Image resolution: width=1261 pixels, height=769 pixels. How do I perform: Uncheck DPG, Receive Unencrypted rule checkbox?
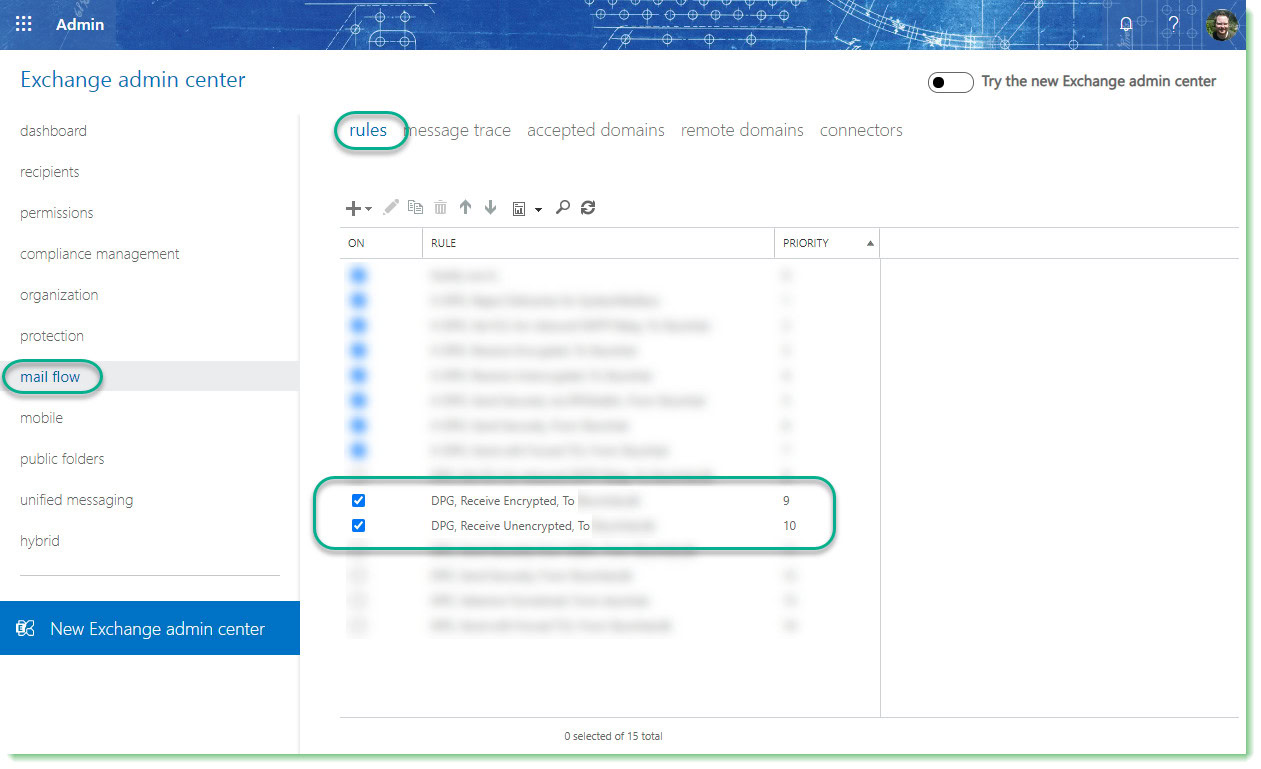tap(358, 525)
